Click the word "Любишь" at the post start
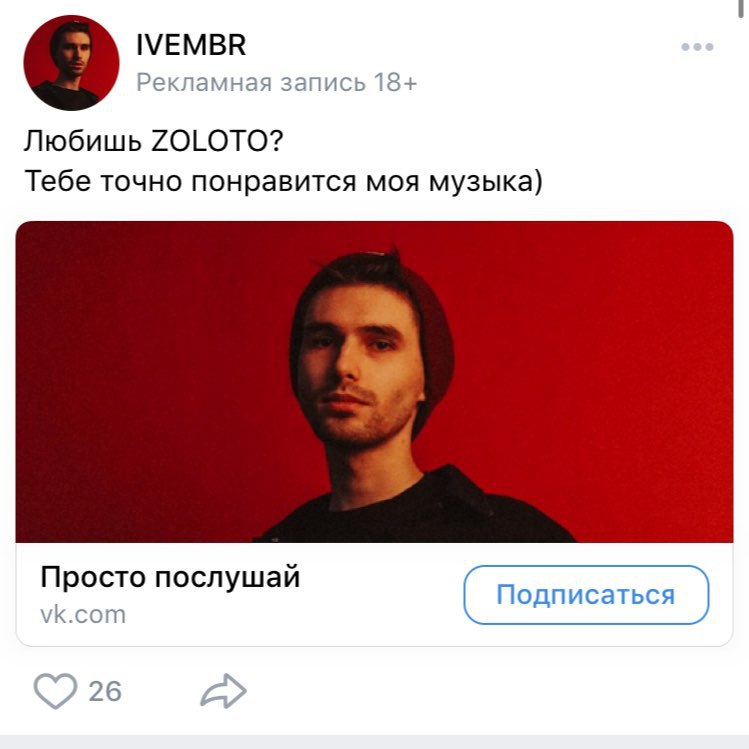749x749 pixels. click(83, 141)
